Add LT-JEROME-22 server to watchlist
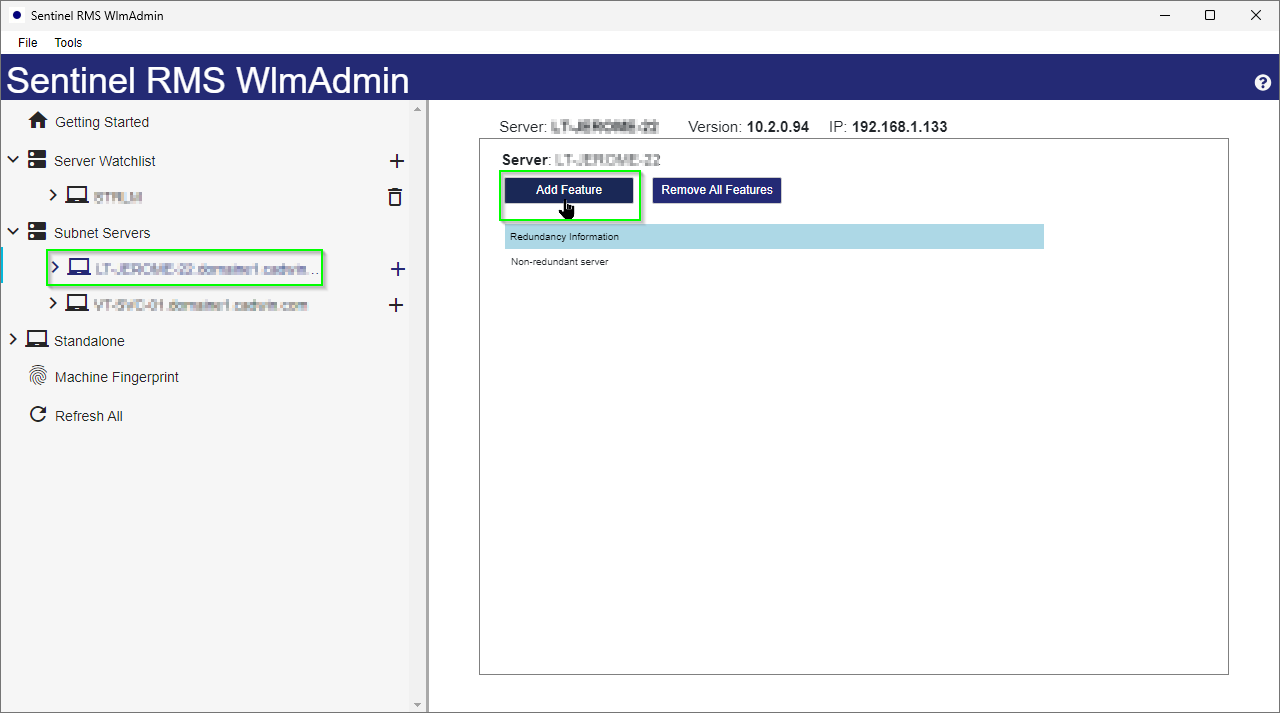 click(x=397, y=269)
